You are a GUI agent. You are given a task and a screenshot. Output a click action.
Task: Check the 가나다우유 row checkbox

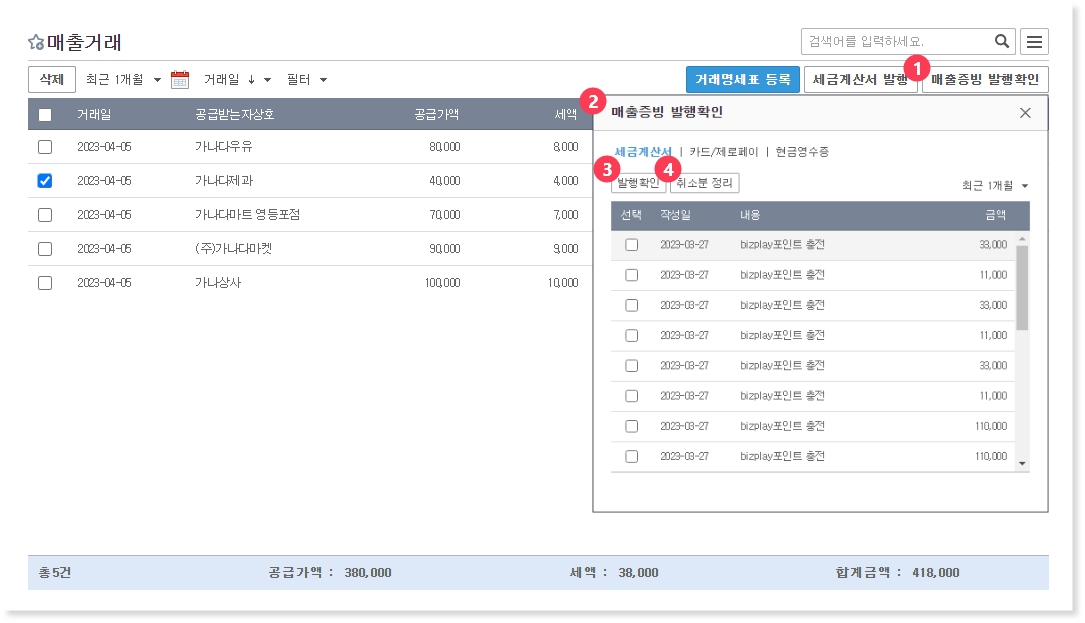point(45,147)
